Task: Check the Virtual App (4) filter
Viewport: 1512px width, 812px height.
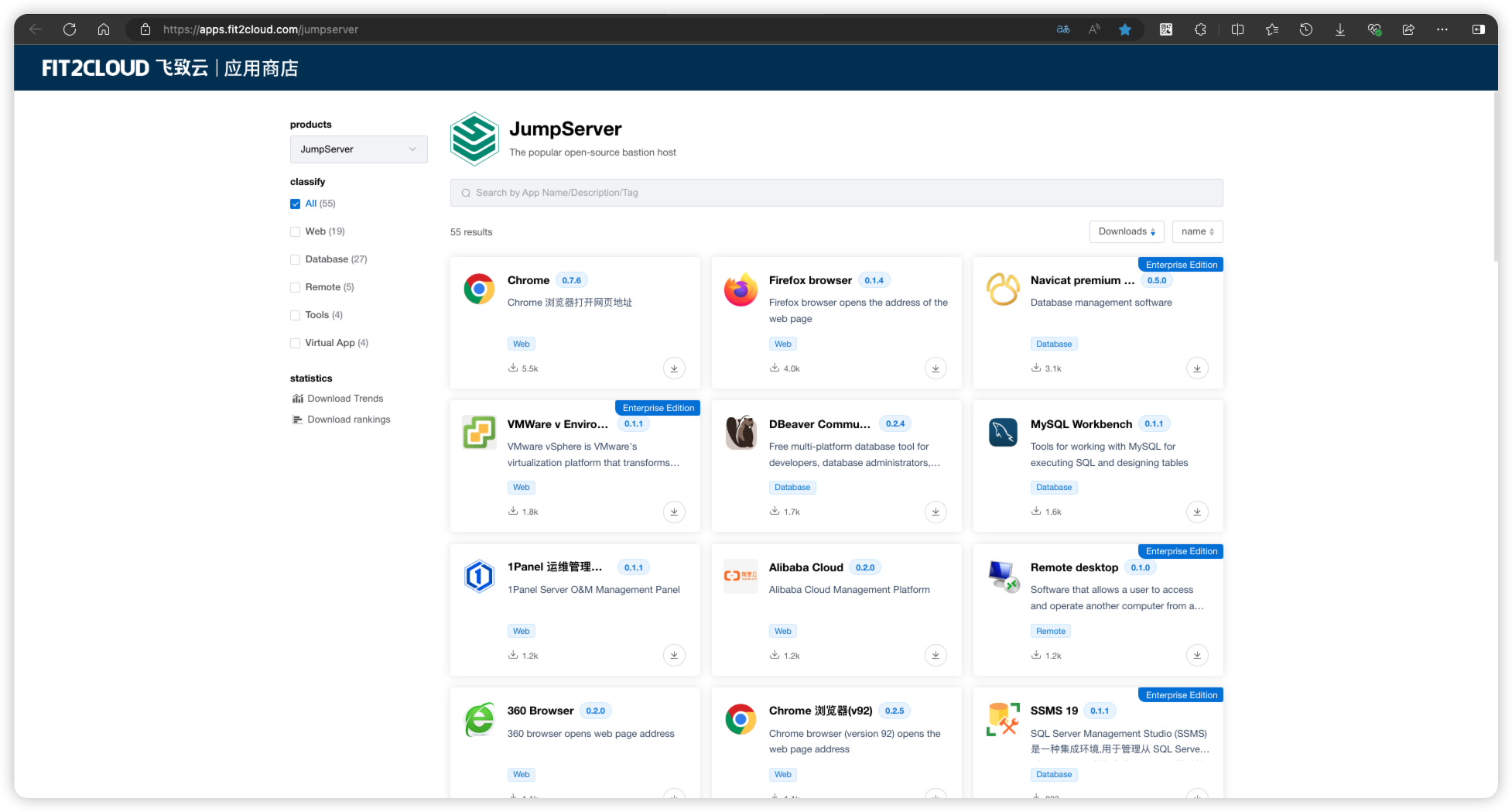Action: tap(295, 344)
